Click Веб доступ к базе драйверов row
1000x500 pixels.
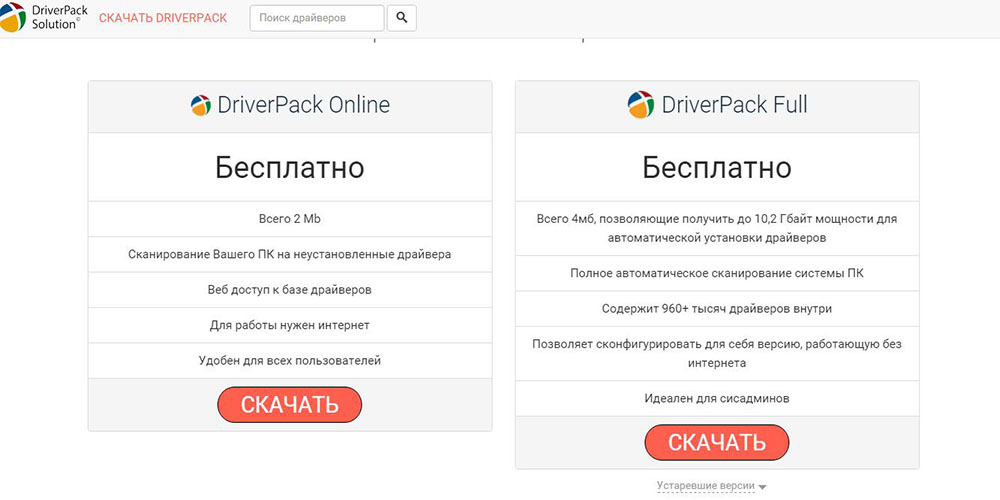pyautogui.click(x=290, y=290)
